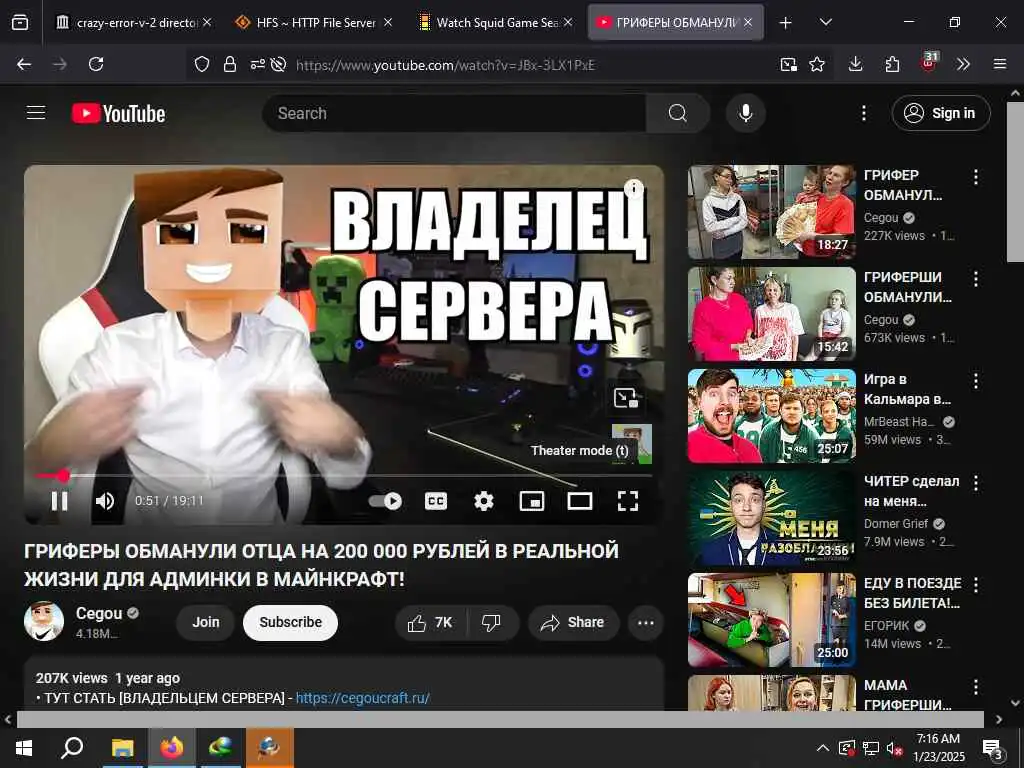Viewport: 1024px width, 768px height.
Task: Open ГРИФЕР ОБМАНУЛ video thumbnail 18:27
Action: [x=771, y=212]
